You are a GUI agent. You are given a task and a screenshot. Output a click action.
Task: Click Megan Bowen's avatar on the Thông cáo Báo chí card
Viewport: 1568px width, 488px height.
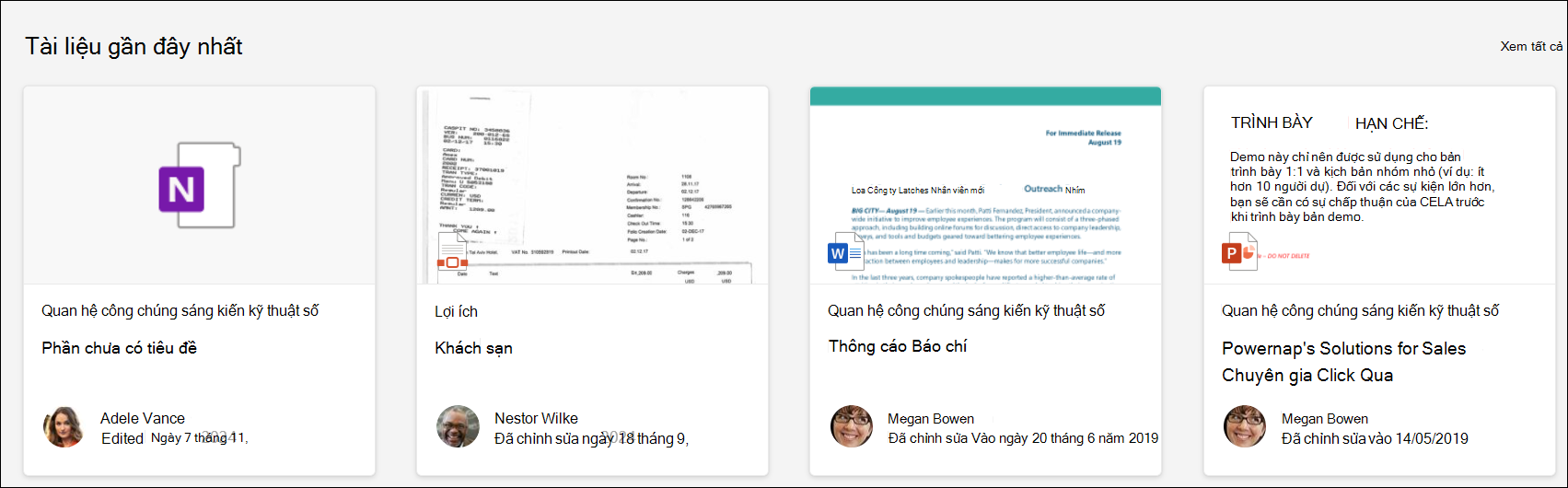[852, 427]
